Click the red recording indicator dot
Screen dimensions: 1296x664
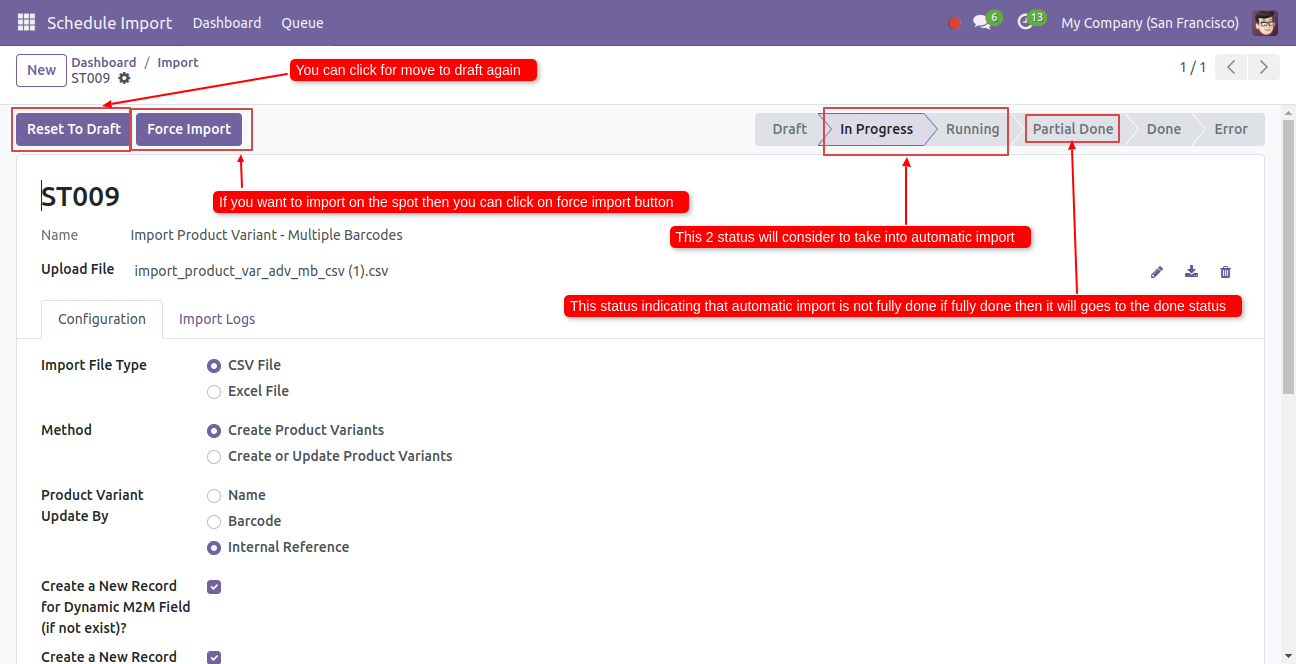tap(954, 23)
